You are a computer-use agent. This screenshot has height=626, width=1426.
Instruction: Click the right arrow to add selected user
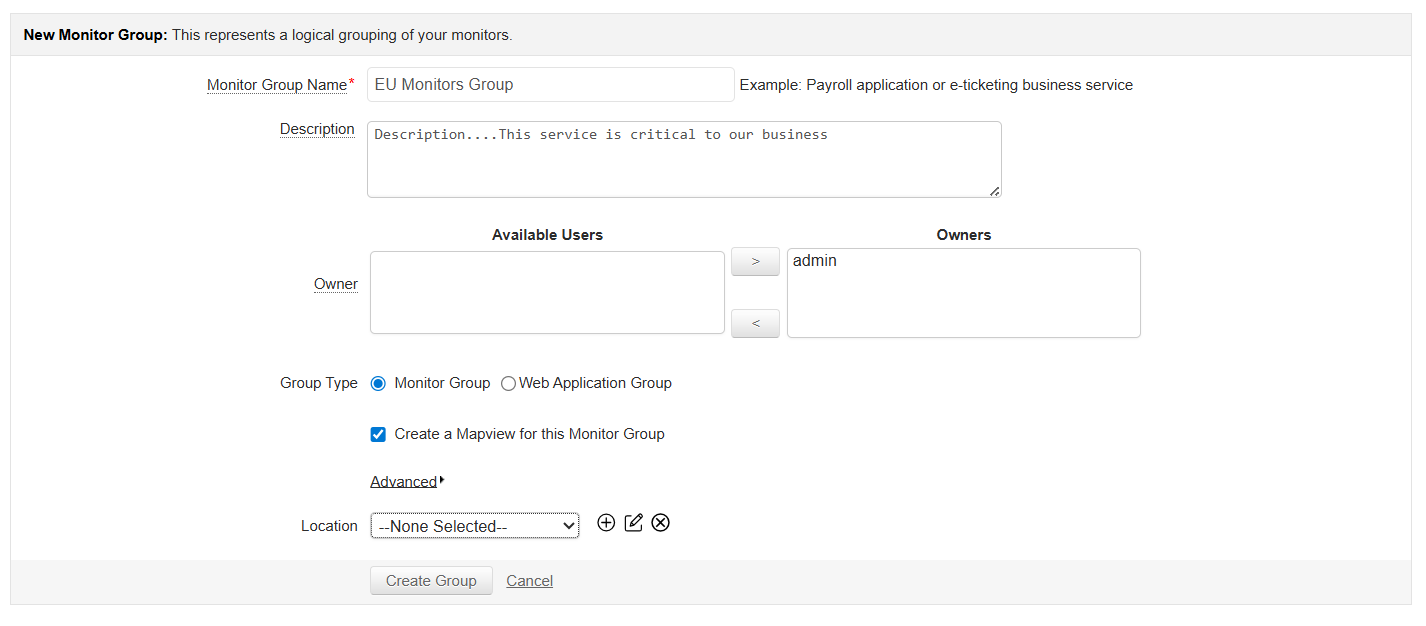pyautogui.click(x=755, y=261)
